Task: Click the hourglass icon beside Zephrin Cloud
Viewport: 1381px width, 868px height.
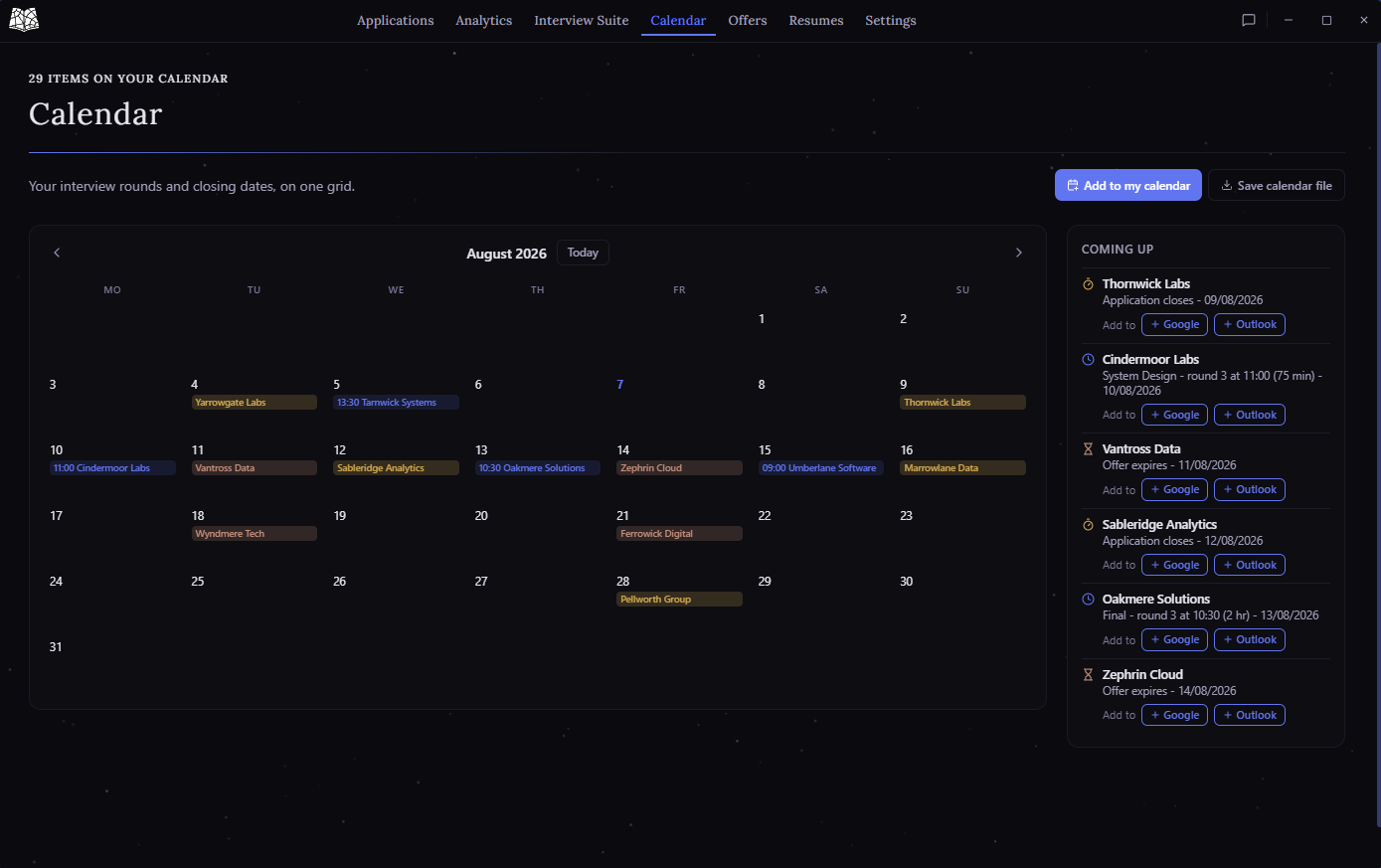Action: (1088, 675)
